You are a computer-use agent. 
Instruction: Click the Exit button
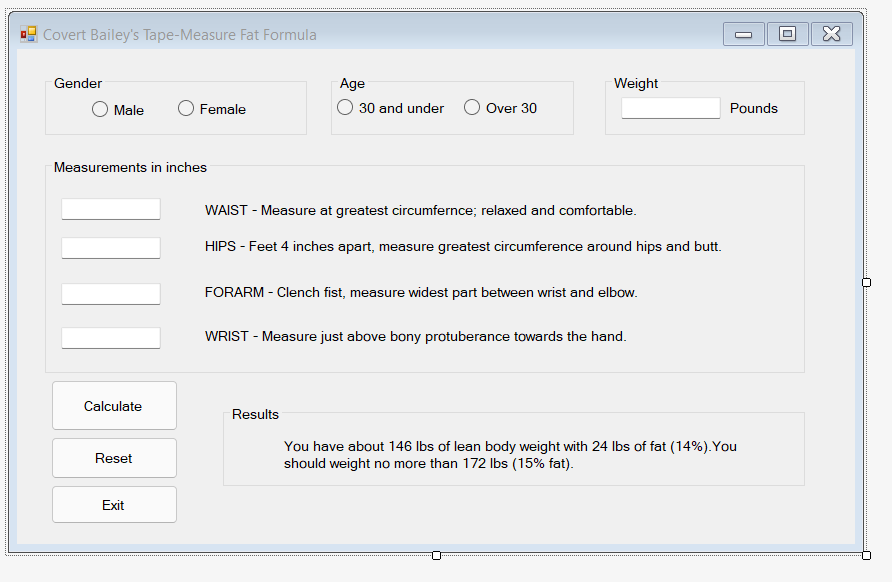click(114, 505)
